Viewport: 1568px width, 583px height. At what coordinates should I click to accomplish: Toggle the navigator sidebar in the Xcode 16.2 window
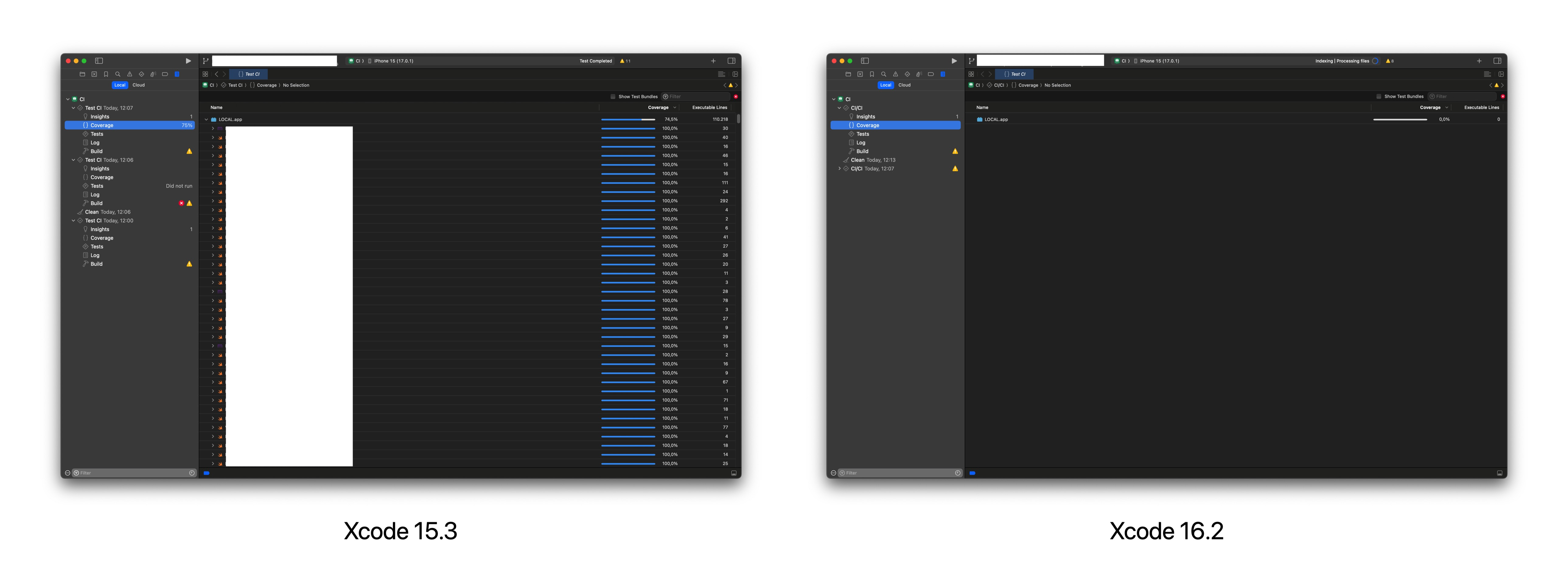tap(864, 61)
